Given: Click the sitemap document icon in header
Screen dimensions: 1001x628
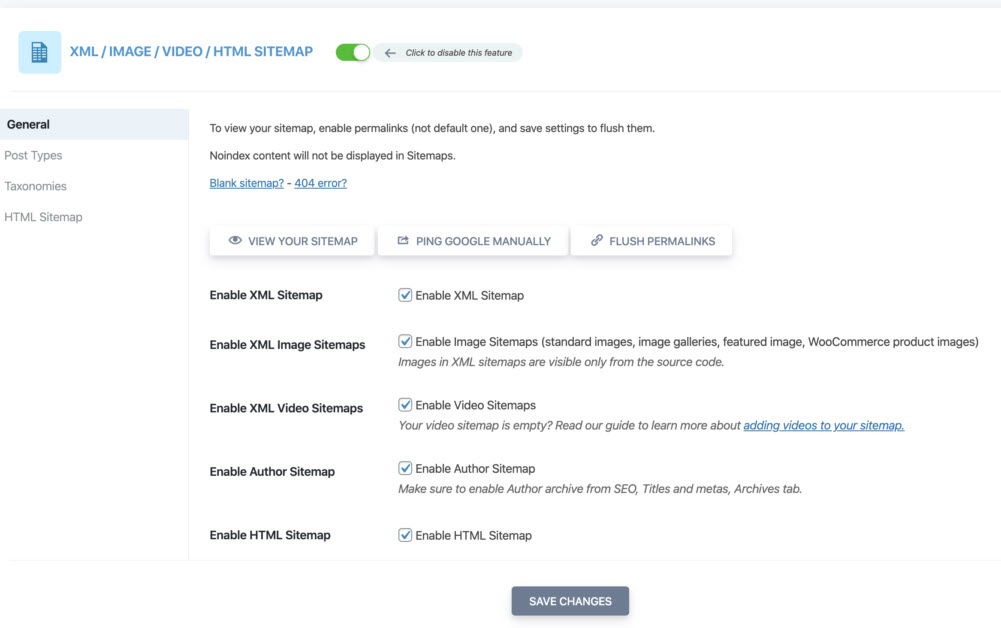Looking at the screenshot, I should click(x=40, y=52).
